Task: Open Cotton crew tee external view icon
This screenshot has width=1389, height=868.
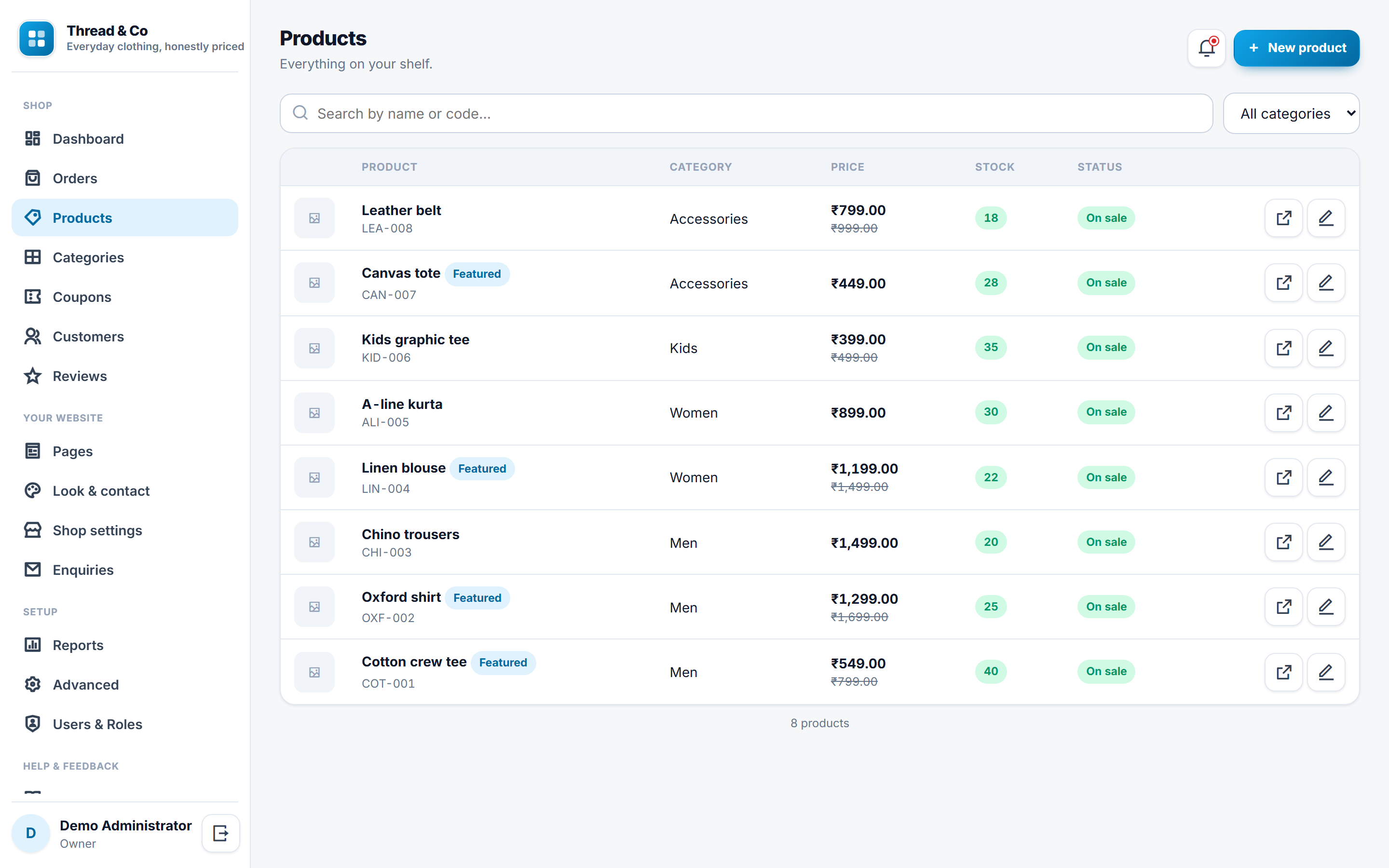Action: point(1283,672)
